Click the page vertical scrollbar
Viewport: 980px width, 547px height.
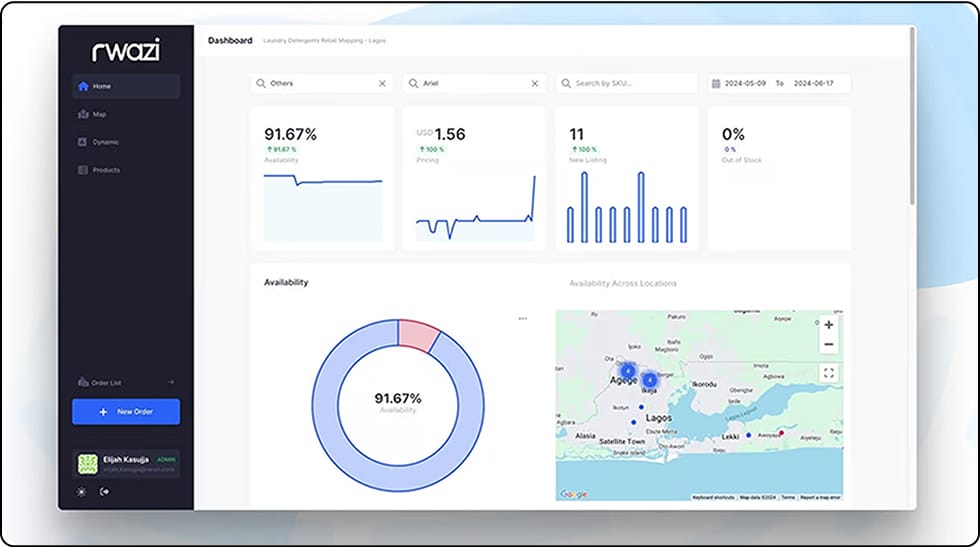tap(912, 117)
